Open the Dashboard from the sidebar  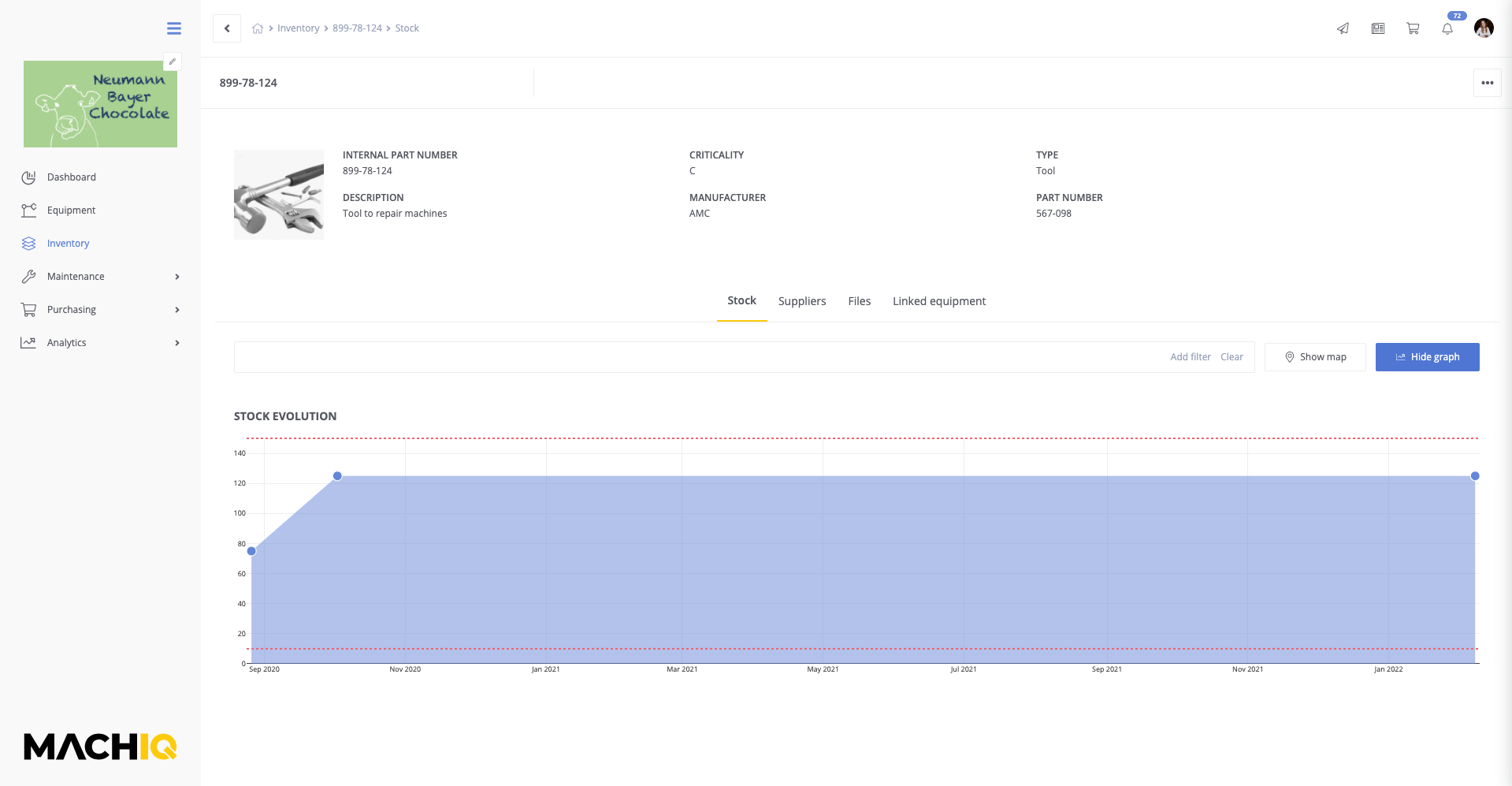[72, 177]
